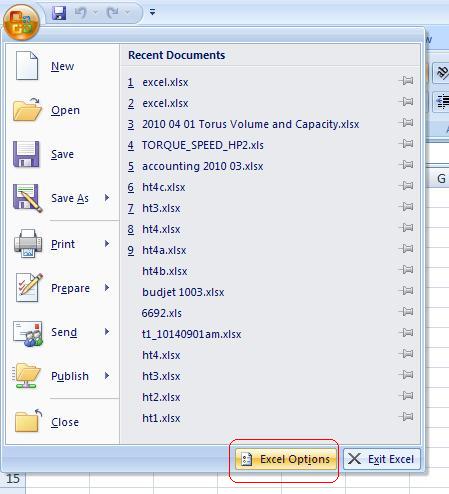Choose Close from the Office menu
449x494 pixels.
tap(63, 422)
